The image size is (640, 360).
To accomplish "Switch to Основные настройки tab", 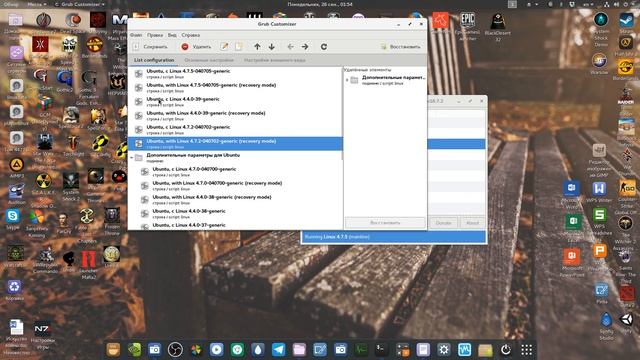I will click(x=209, y=60).
